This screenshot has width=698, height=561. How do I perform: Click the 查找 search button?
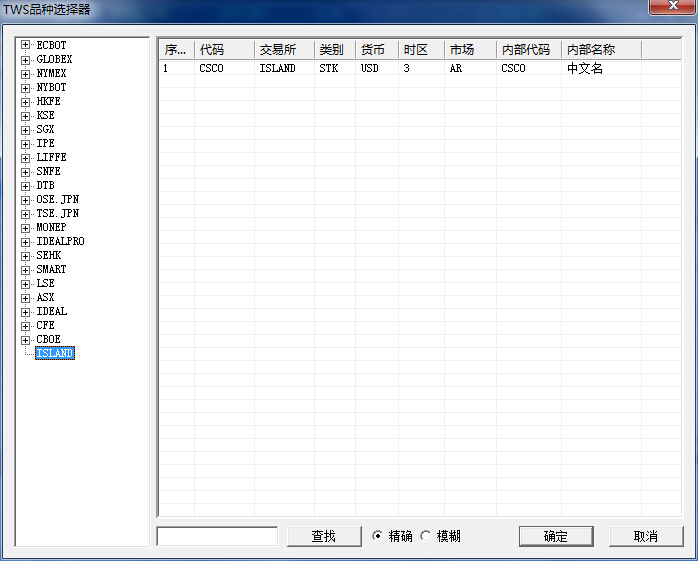tap(323, 536)
